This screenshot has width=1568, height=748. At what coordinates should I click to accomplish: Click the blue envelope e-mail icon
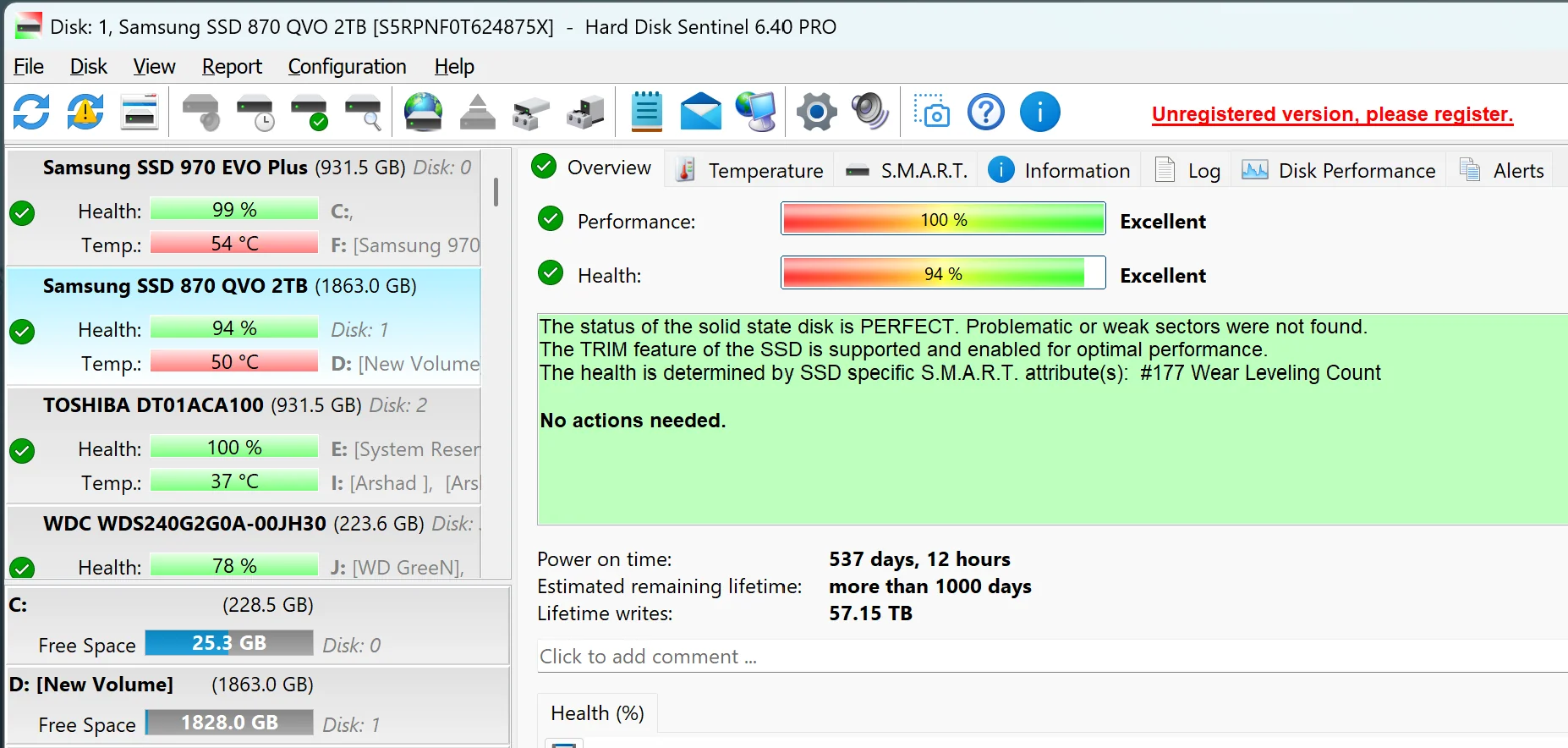(x=701, y=112)
